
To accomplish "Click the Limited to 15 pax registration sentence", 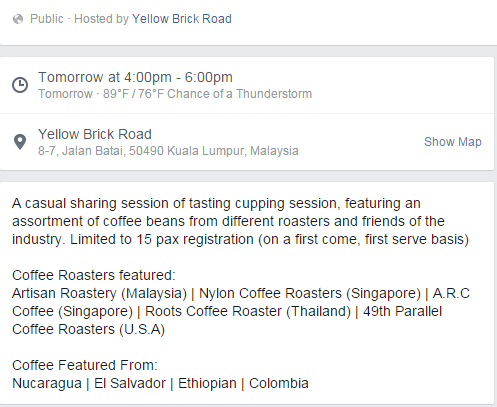I will coord(269,239).
